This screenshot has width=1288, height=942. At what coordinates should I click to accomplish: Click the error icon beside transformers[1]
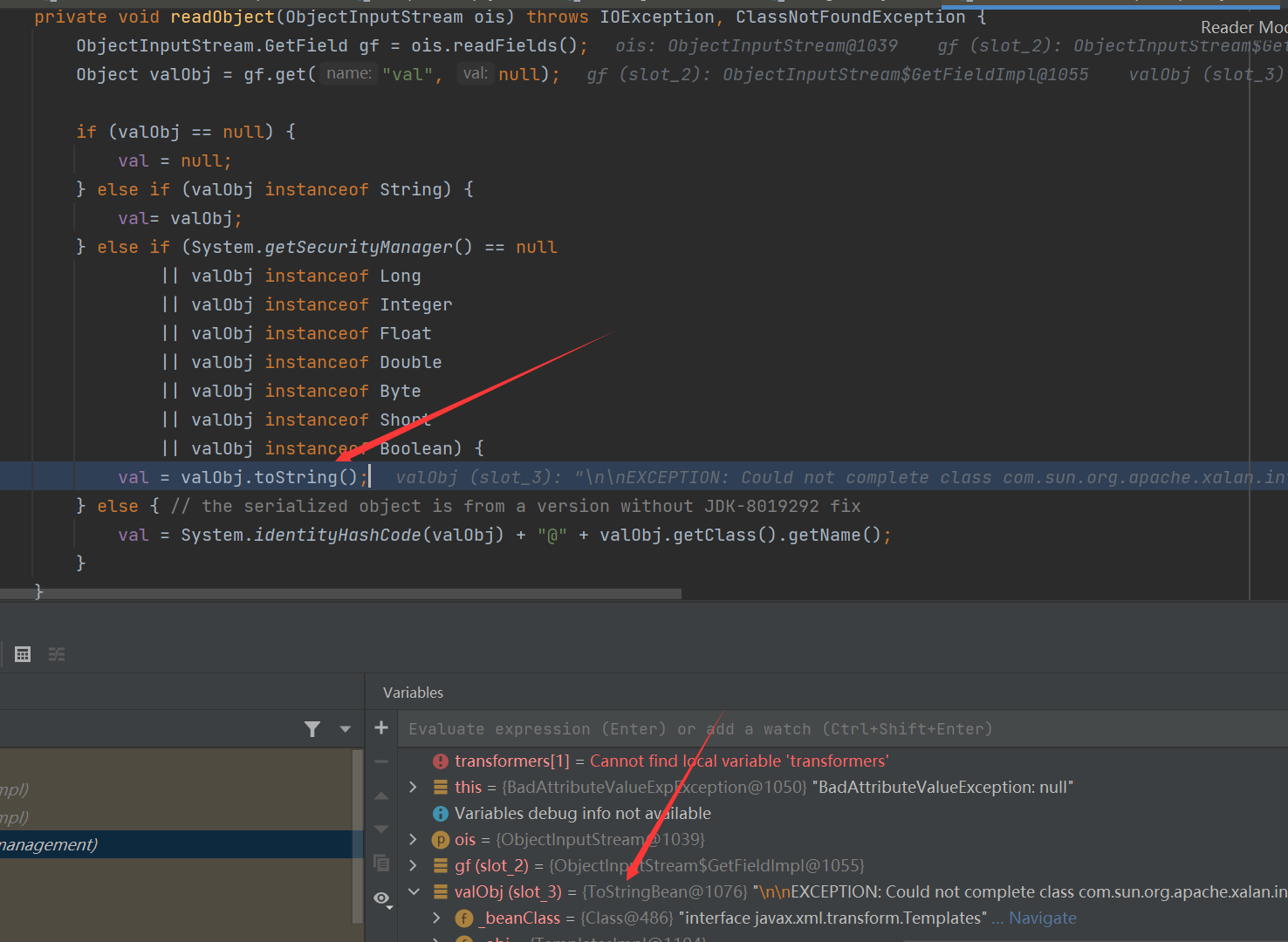441,761
